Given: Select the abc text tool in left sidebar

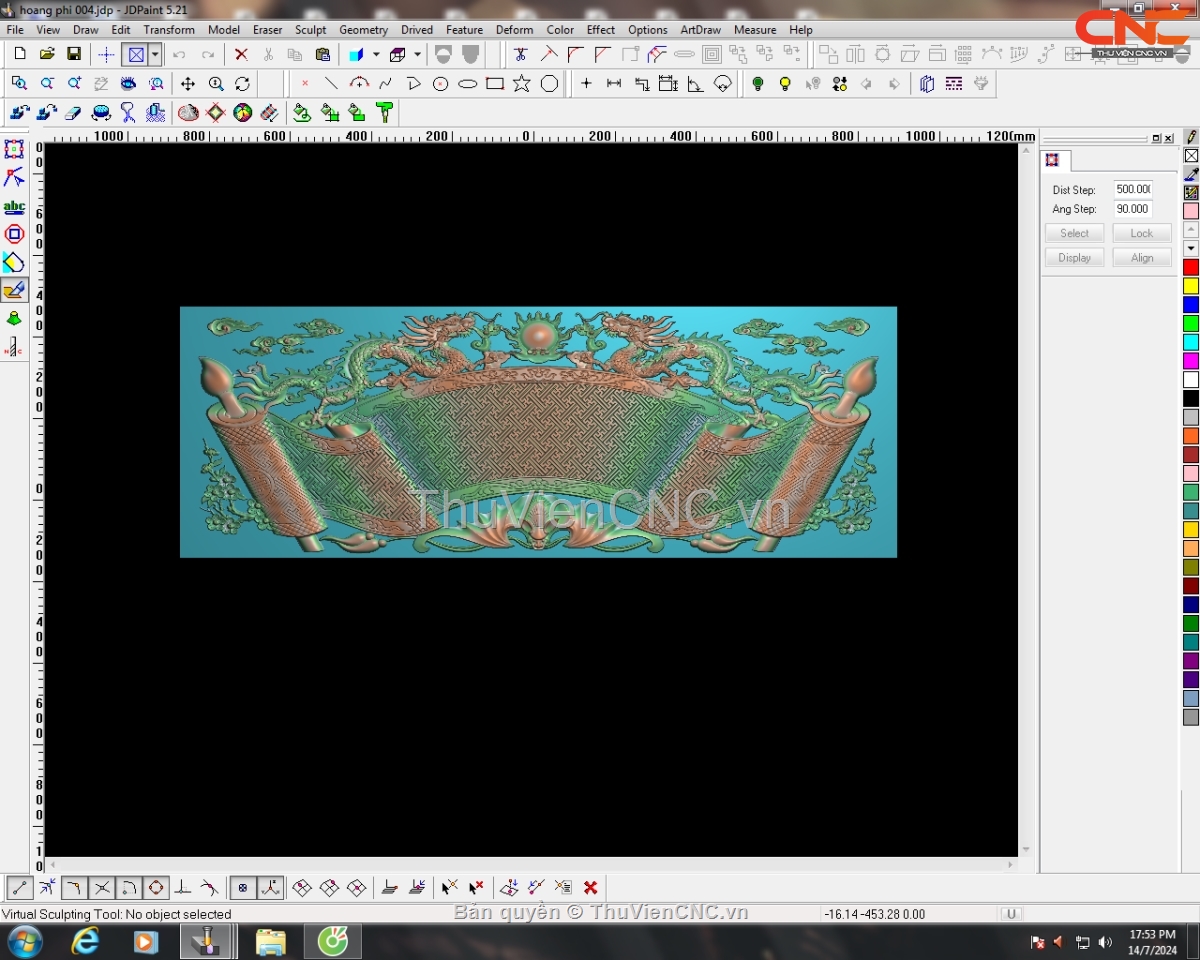Looking at the screenshot, I should 14,207.
